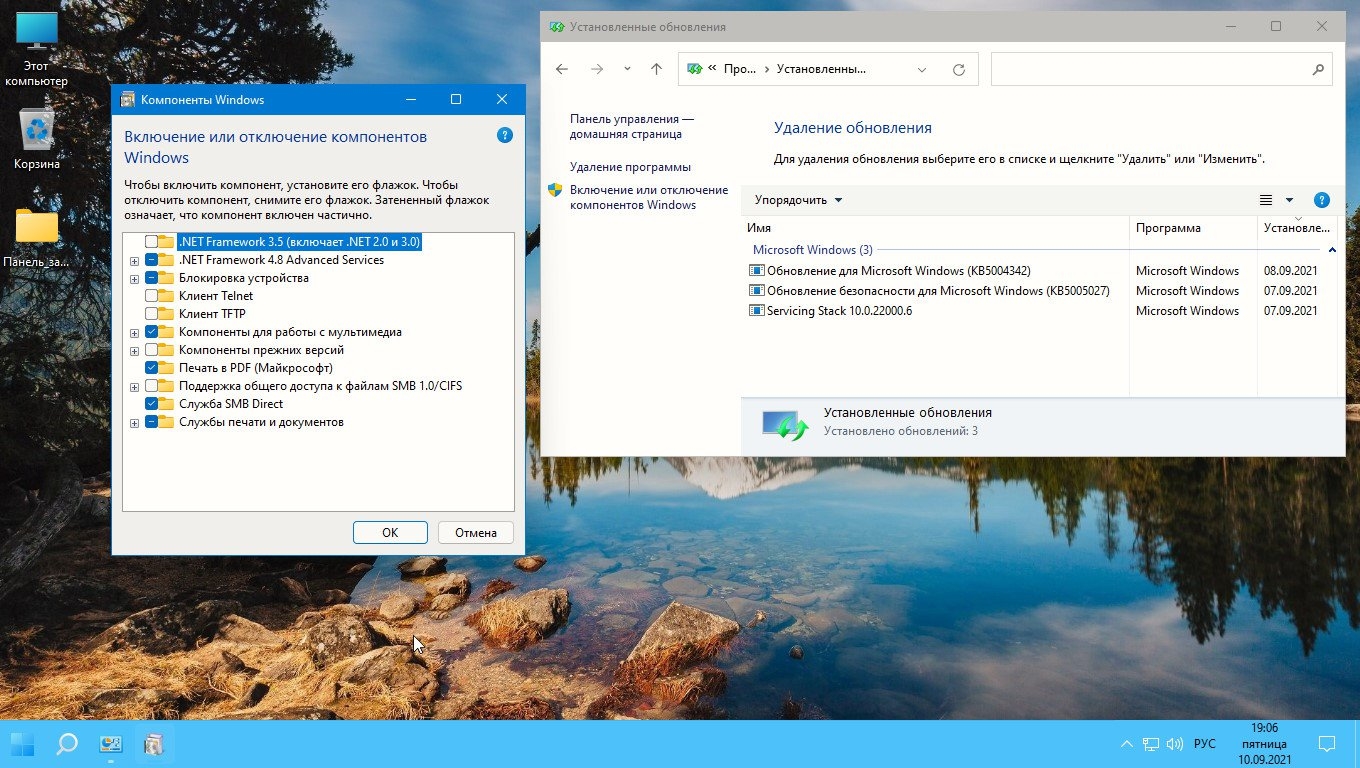Open the Start menu button
1360x768 pixels.
[x=22, y=744]
